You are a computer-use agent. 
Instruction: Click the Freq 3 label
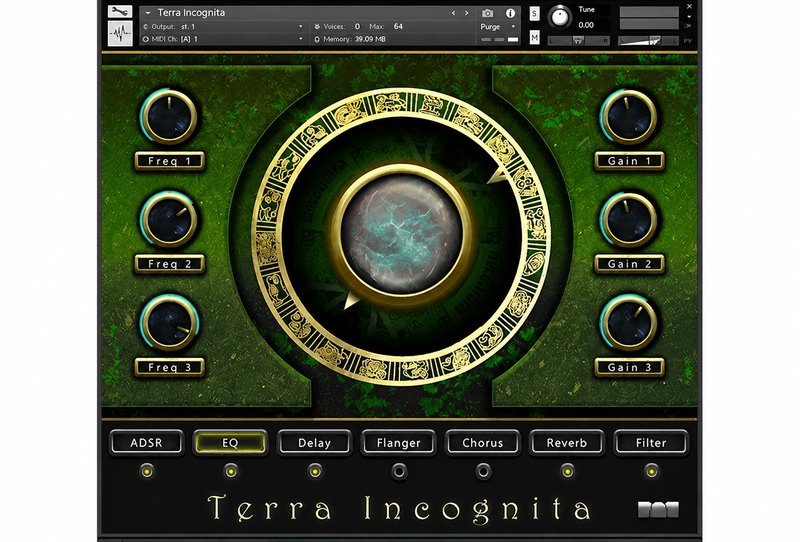[x=169, y=367]
